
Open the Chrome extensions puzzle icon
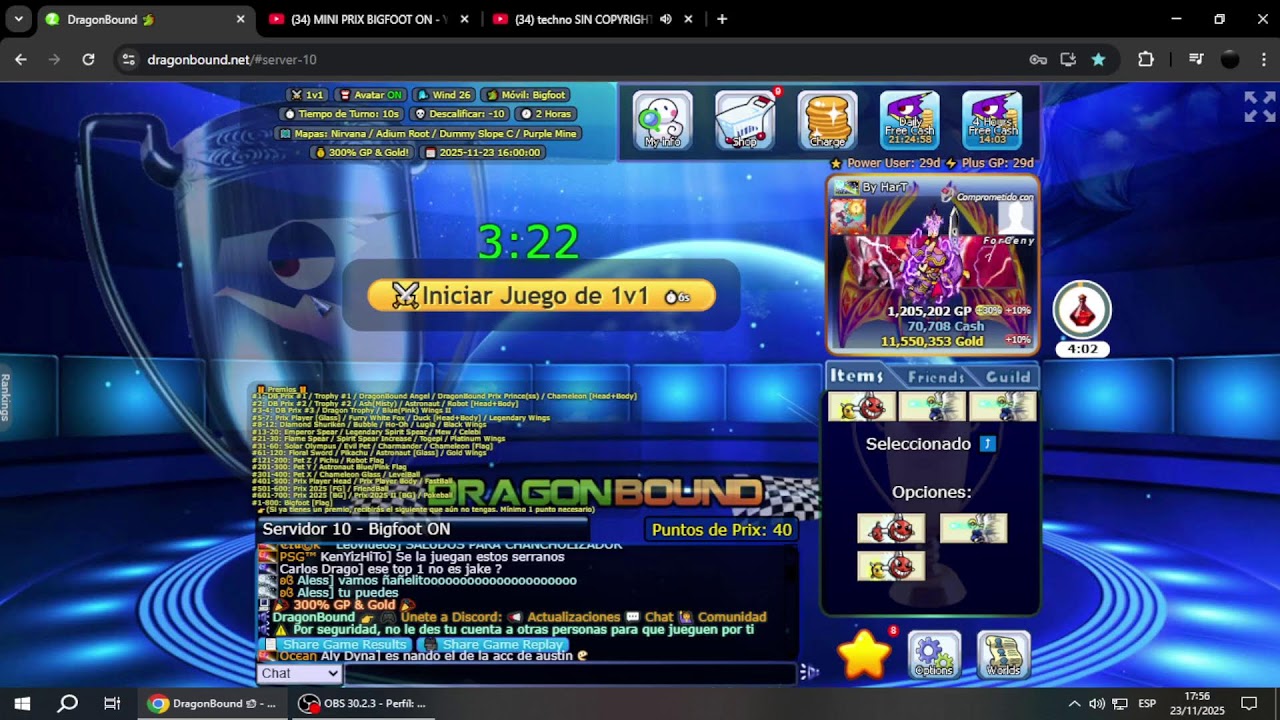pos(1146,60)
